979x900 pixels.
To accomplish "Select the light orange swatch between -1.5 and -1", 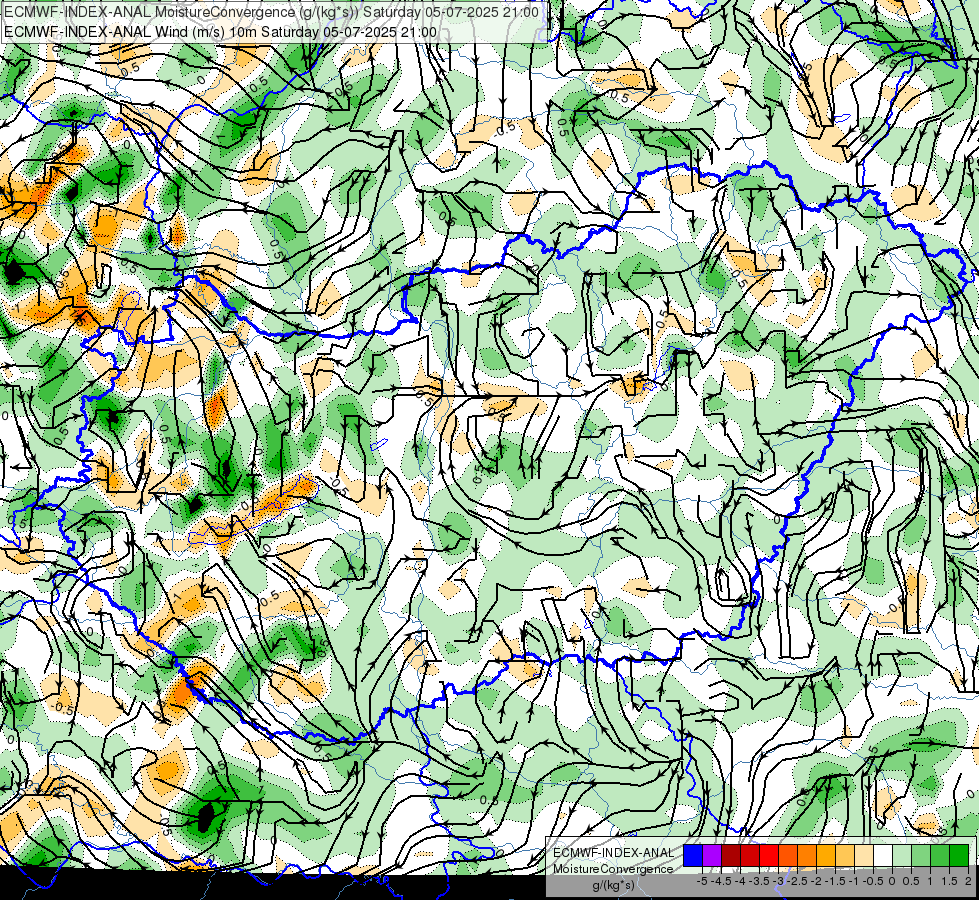I will tap(845, 856).
